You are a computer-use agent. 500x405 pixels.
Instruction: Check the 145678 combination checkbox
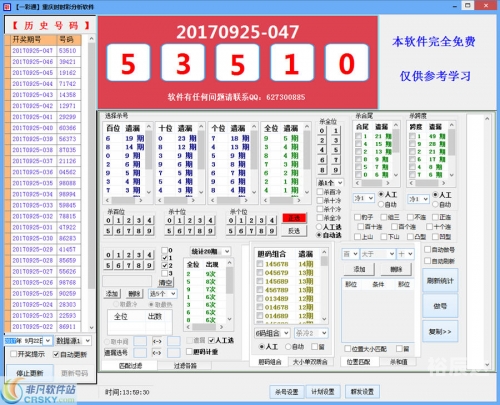point(260,264)
